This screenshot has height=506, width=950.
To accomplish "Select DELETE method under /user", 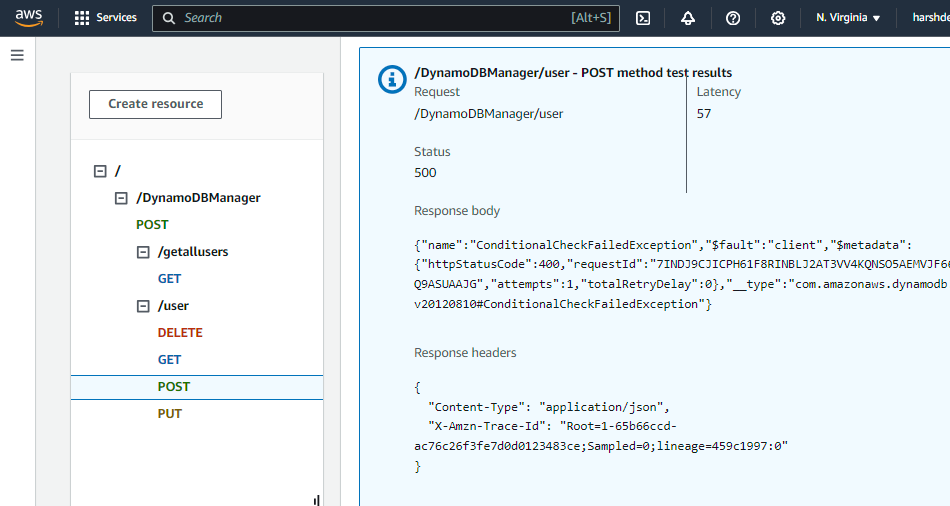I will (180, 333).
